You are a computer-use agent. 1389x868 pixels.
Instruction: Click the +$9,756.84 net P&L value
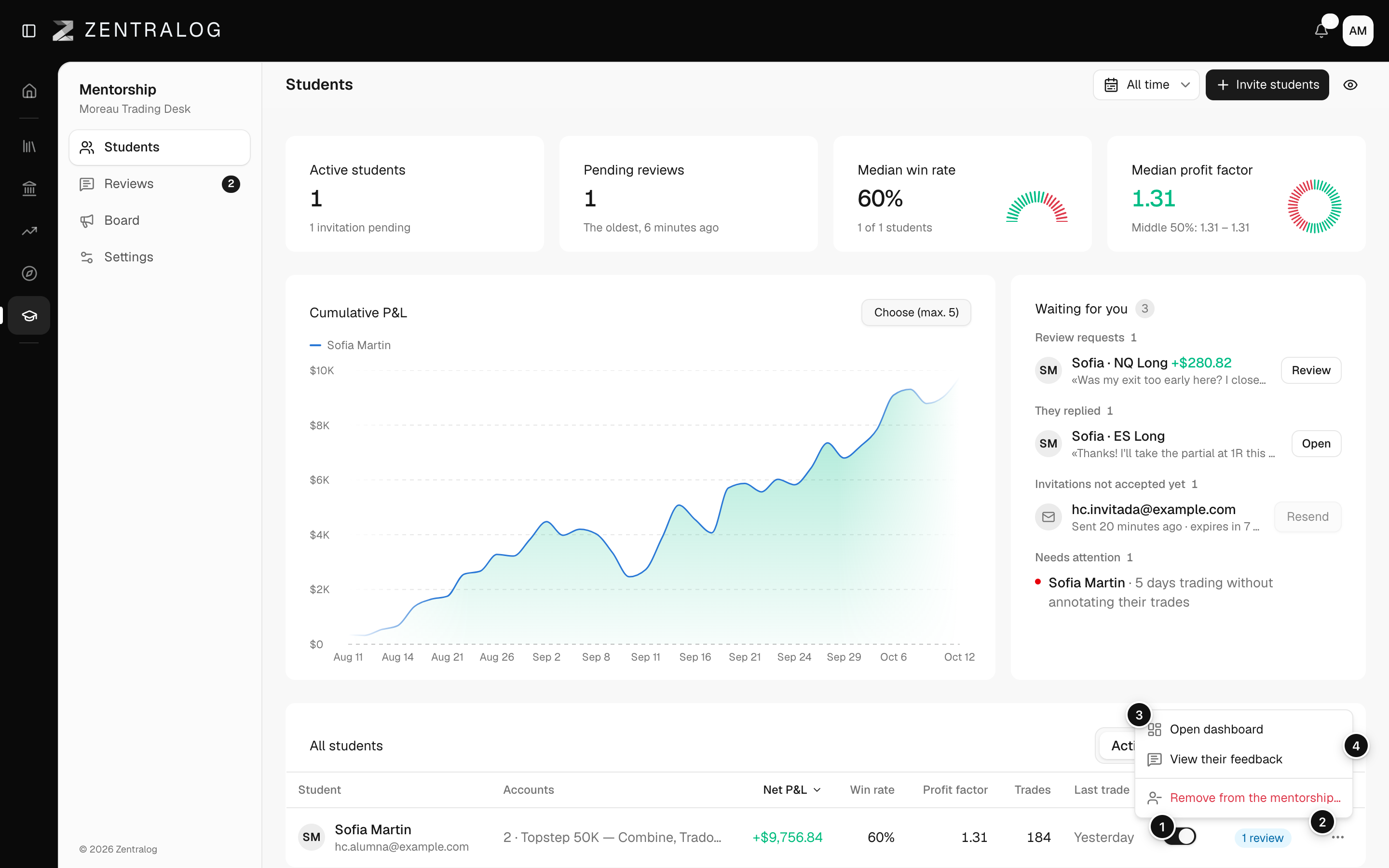(x=787, y=837)
